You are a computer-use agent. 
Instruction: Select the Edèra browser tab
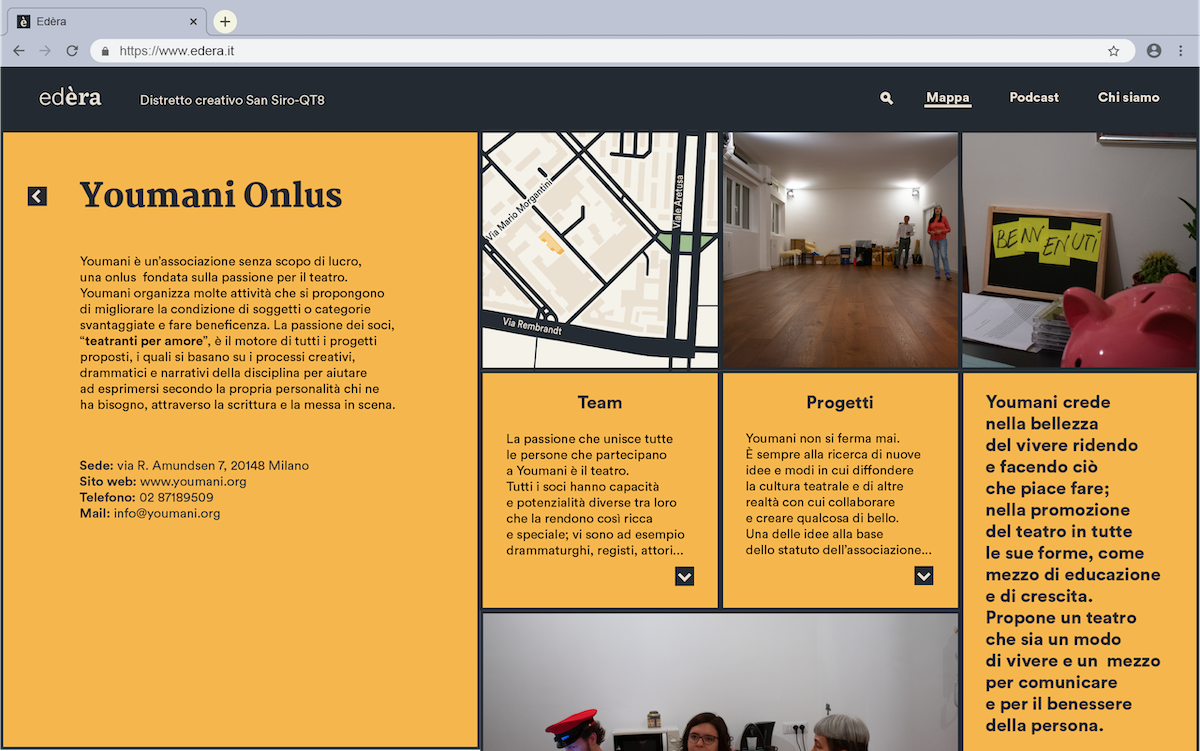pyautogui.click(x=107, y=21)
